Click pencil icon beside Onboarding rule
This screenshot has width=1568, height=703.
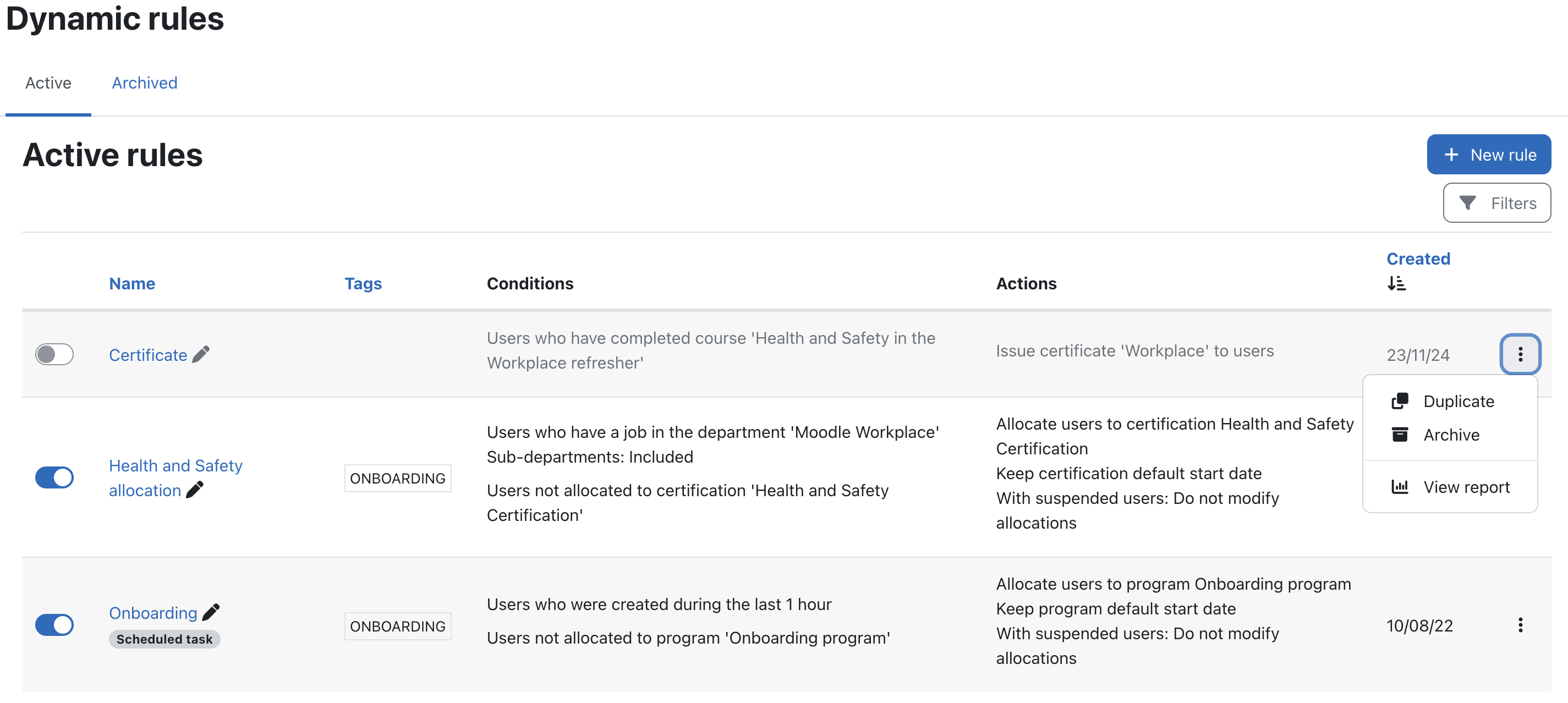click(211, 612)
